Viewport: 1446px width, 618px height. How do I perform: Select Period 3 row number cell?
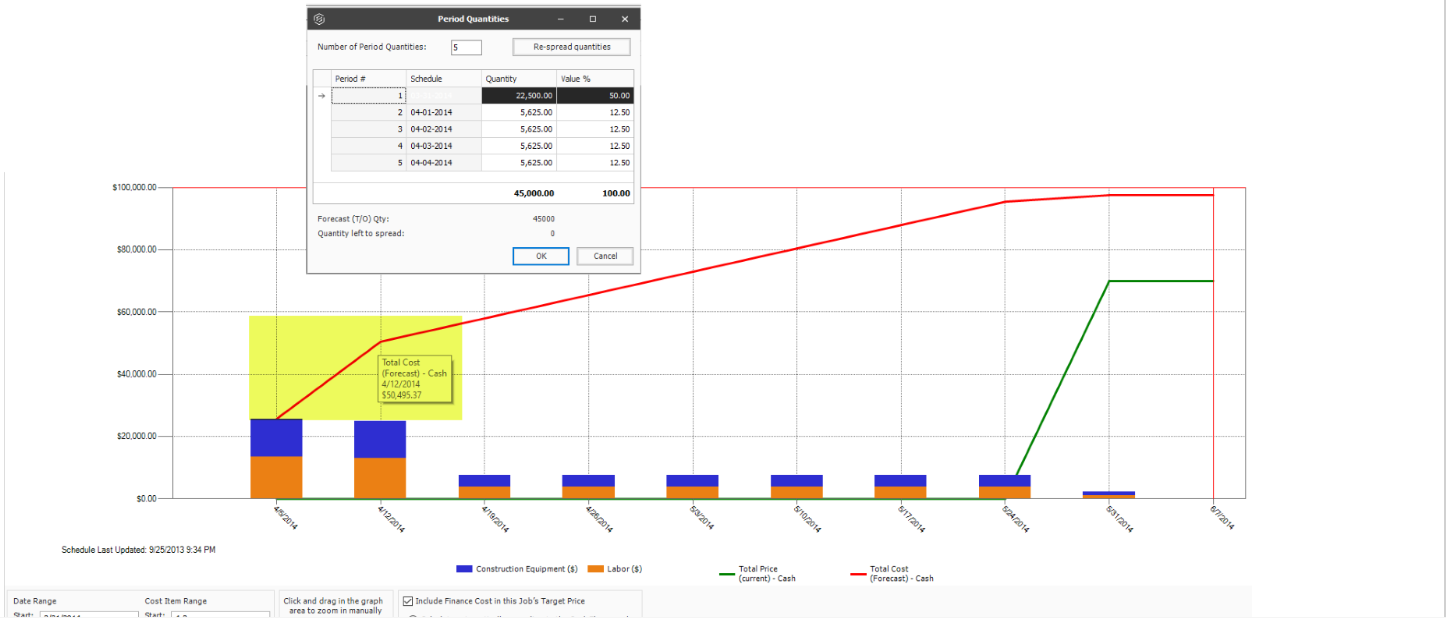369,129
